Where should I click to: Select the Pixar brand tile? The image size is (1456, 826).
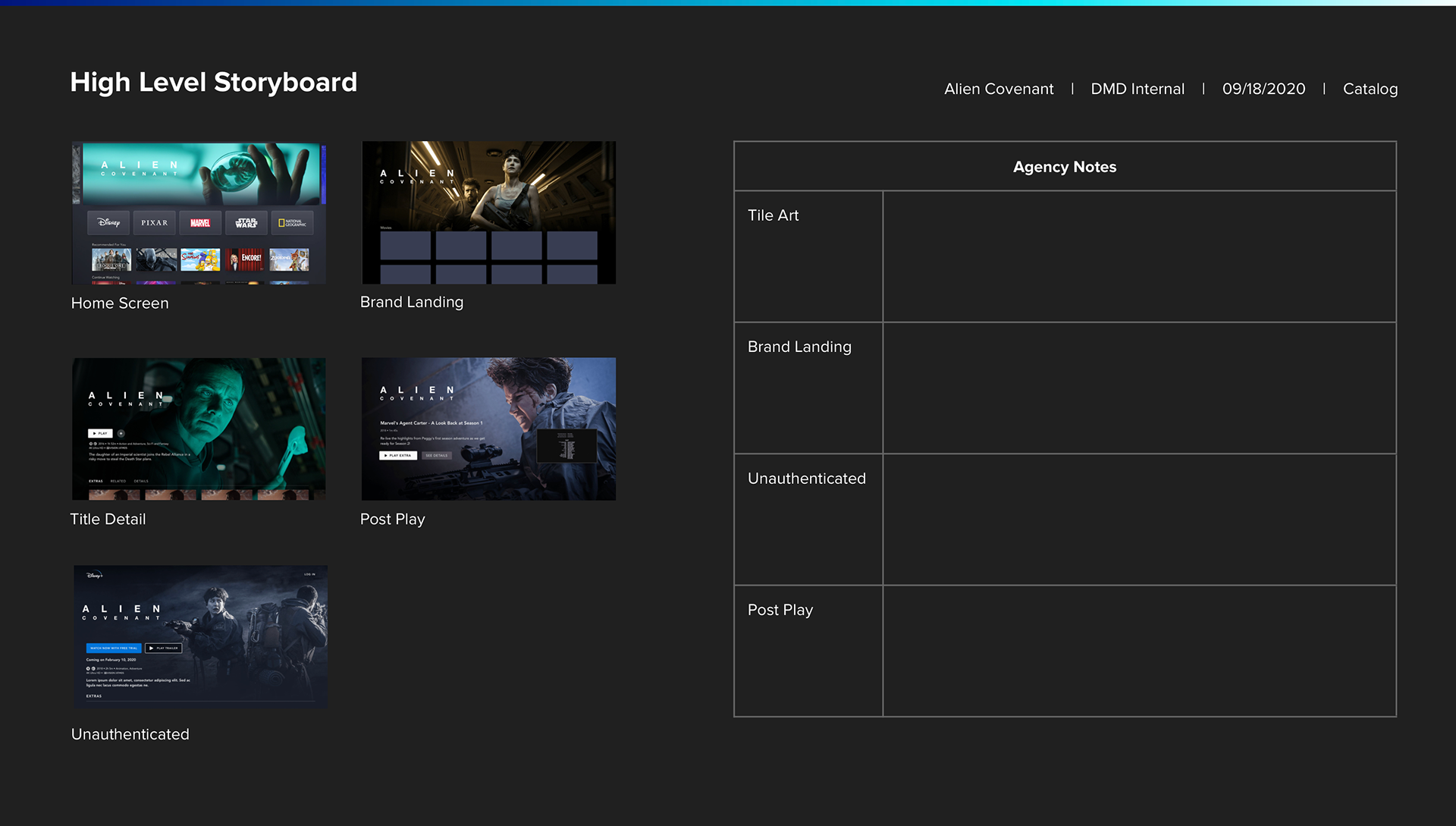coord(155,222)
